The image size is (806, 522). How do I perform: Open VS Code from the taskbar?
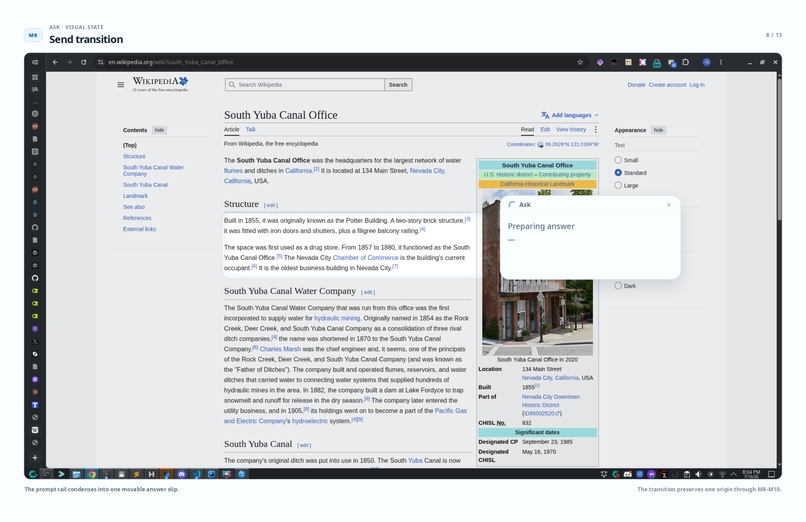tap(196, 474)
